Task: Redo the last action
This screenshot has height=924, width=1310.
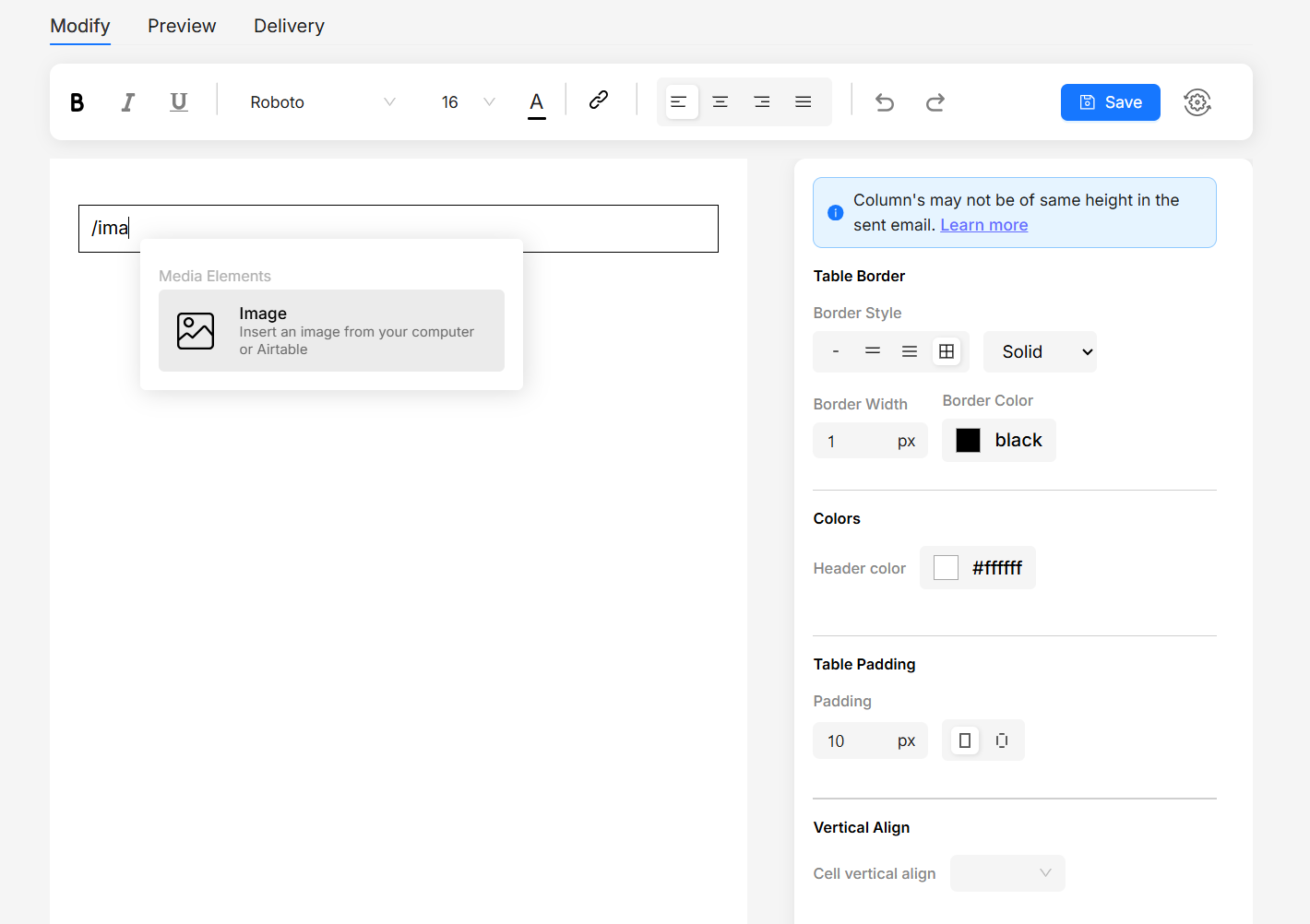Action: pyautogui.click(x=935, y=102)
